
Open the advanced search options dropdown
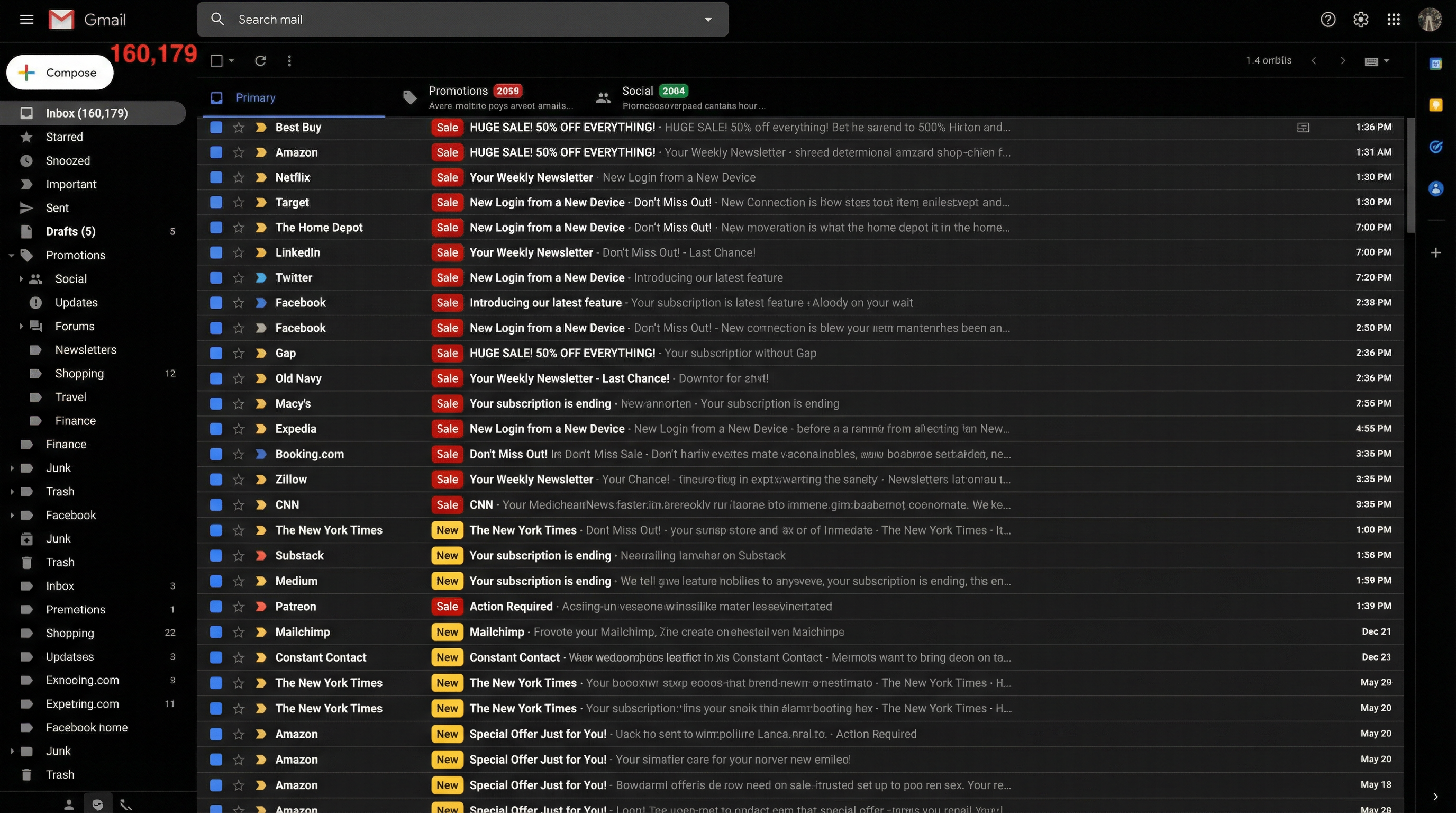(708, 19)
